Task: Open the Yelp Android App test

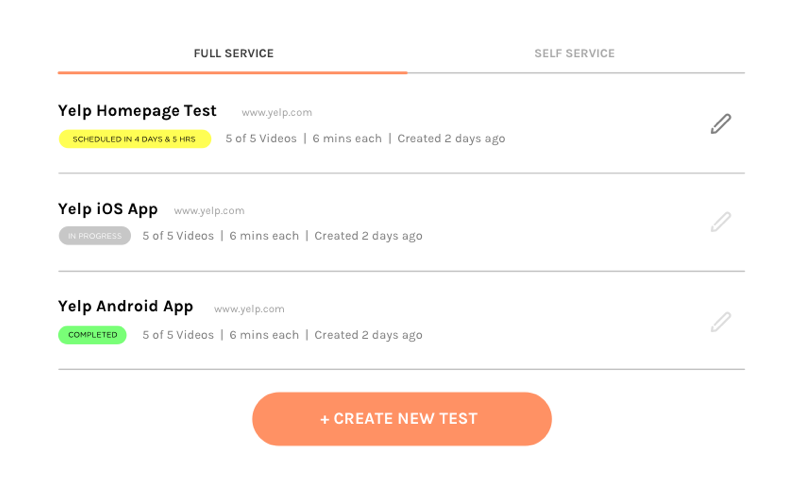Action: point(126,307)
